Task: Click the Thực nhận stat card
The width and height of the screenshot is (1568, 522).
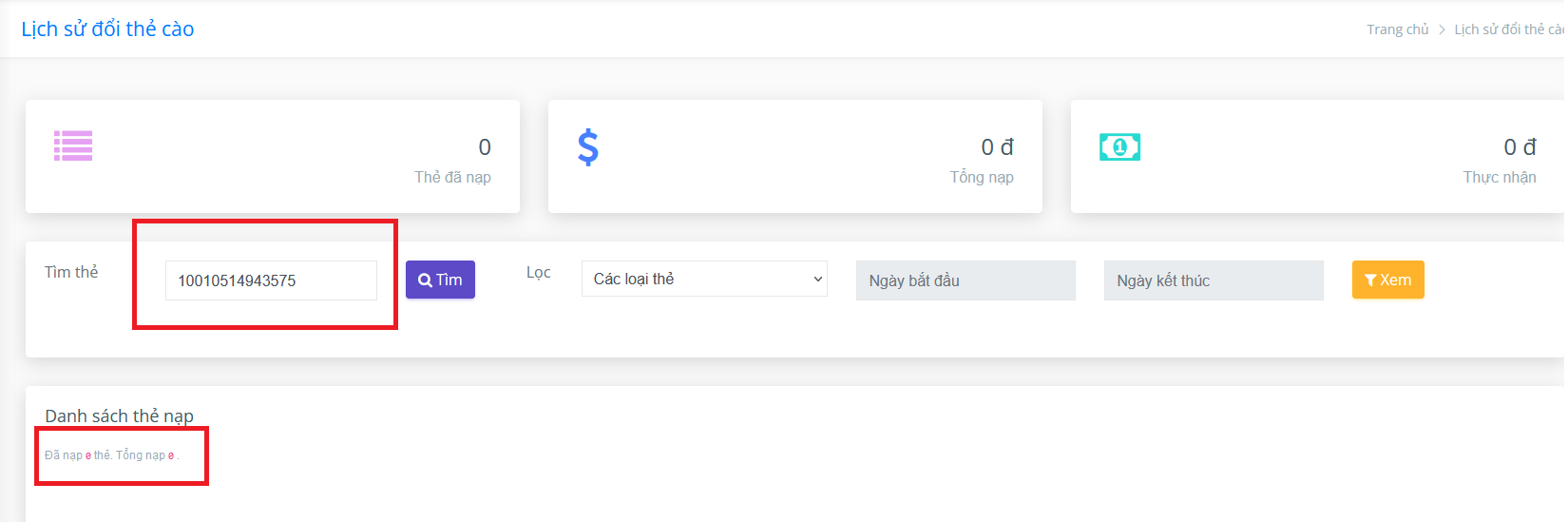Action: pos(1318,156)
